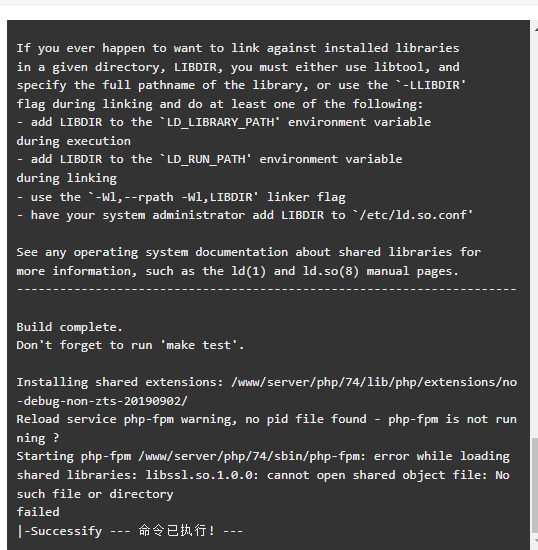Click the 'Build complete.' line
Image resolution: width=538 pixels, height=550 pixels.
69,327
